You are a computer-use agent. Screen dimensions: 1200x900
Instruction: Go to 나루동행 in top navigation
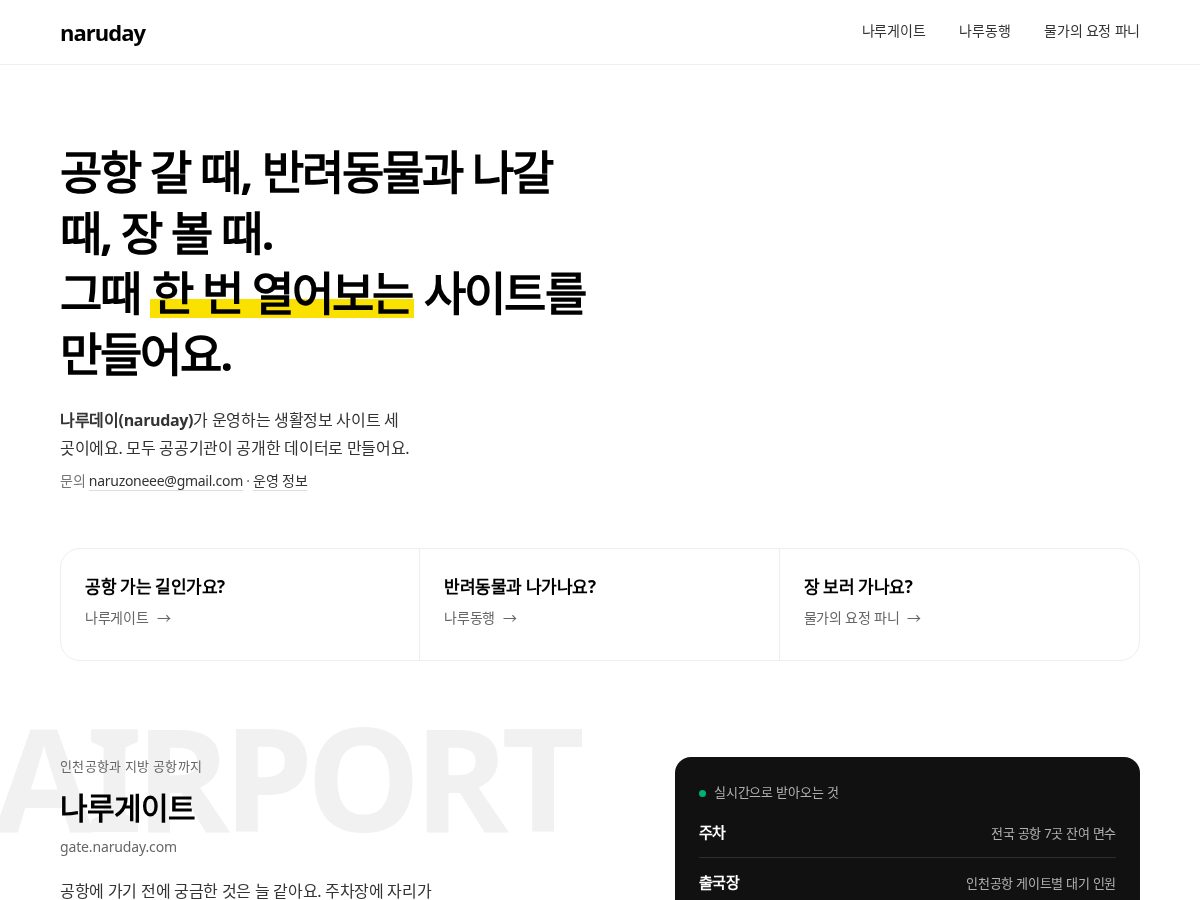point(985,31)
